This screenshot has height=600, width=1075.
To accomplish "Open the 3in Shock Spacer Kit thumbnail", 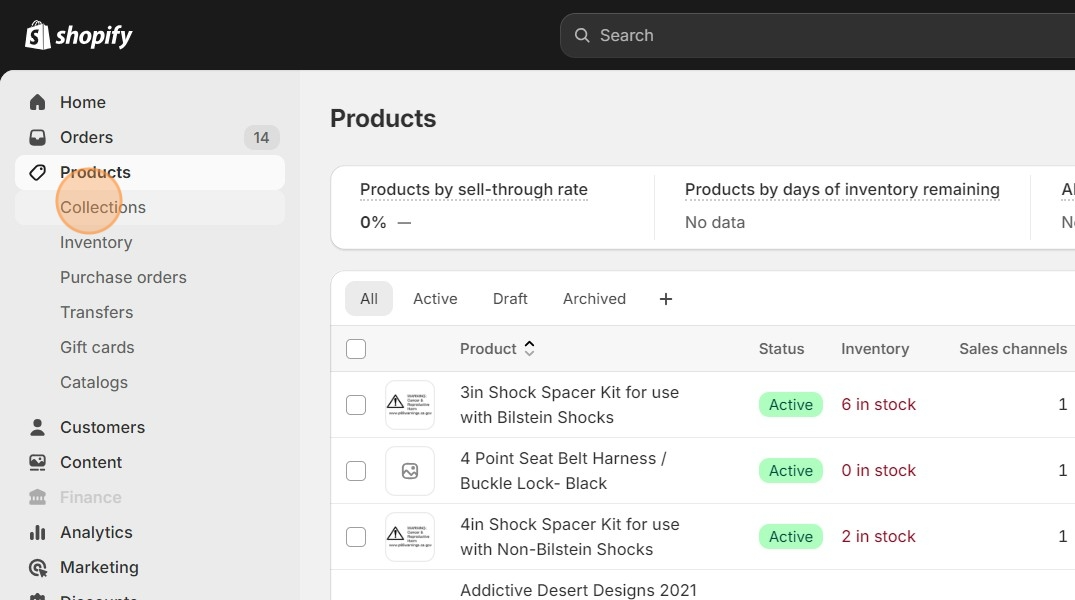I will tap(410, 405).
